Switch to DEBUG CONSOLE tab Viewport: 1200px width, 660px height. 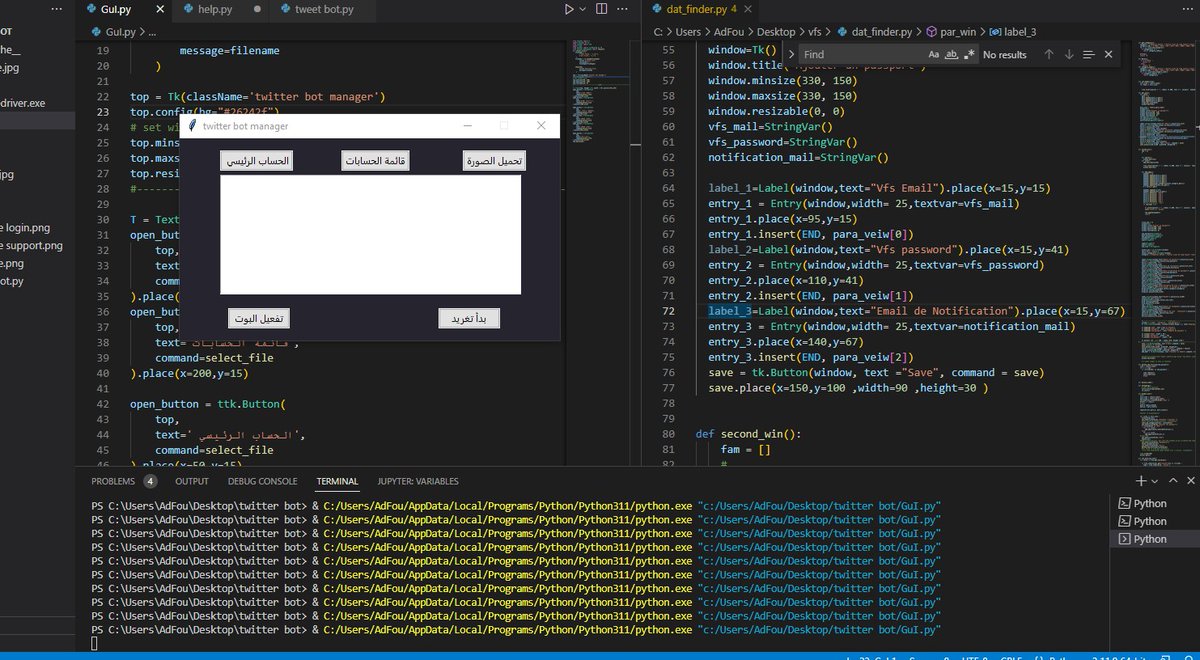(x=263, y=481)
